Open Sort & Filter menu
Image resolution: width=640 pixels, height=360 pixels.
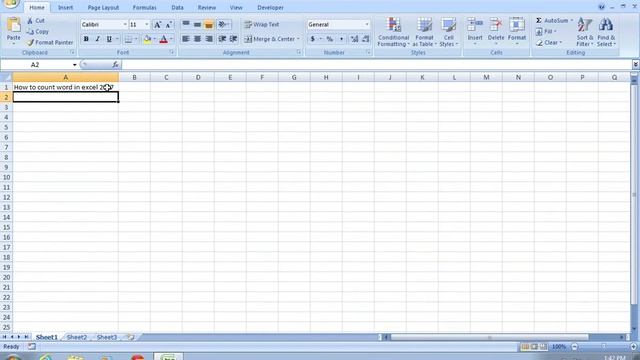point(585,32)
